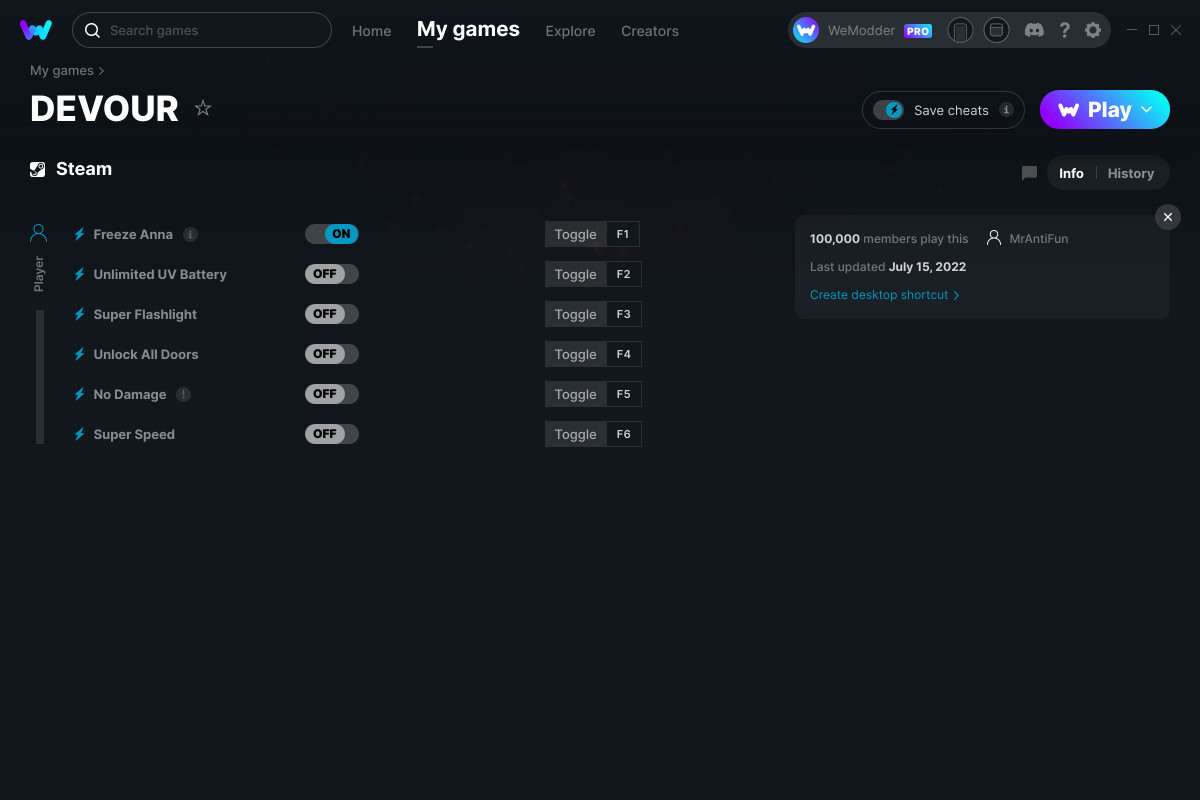
Task: Click Toggle button for Super Speed
Action: pyautogui.click(x=575, y=434)
